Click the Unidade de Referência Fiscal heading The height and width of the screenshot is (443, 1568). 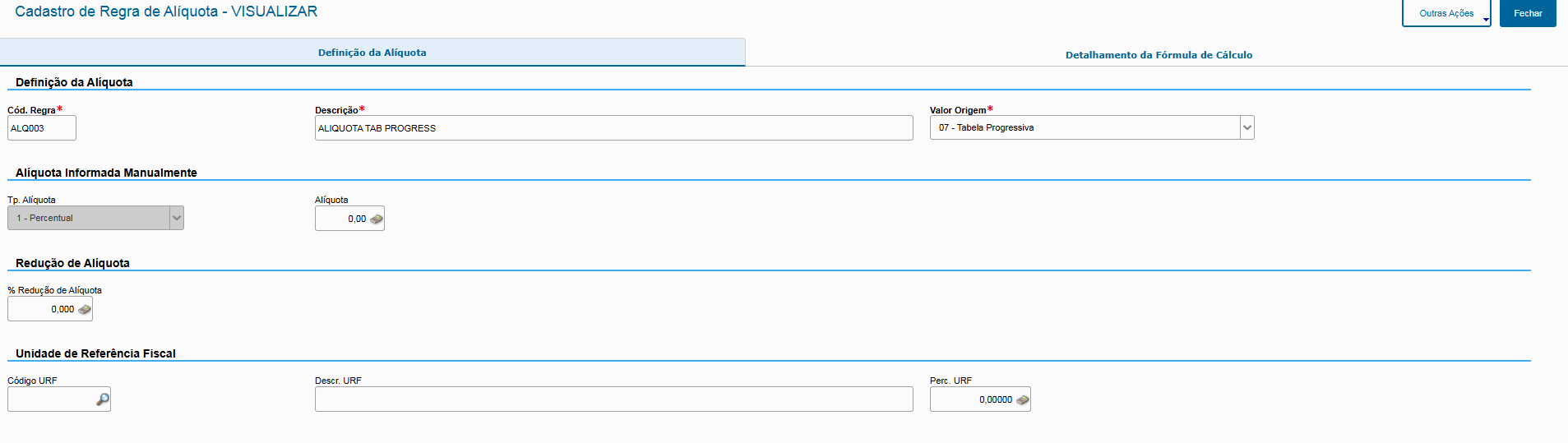coord(95,353)
